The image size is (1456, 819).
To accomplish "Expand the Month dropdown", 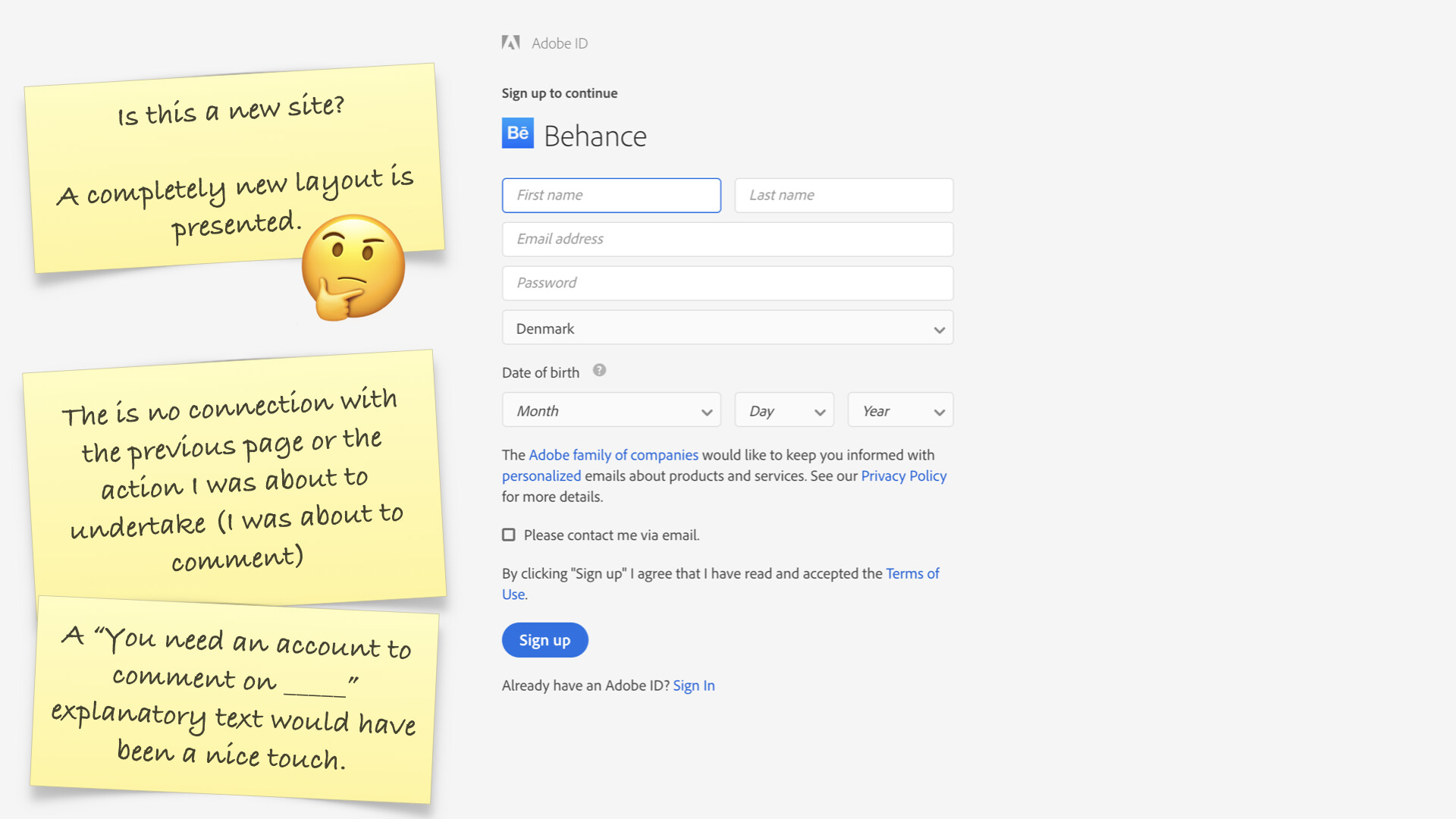I will coord(610,410).
